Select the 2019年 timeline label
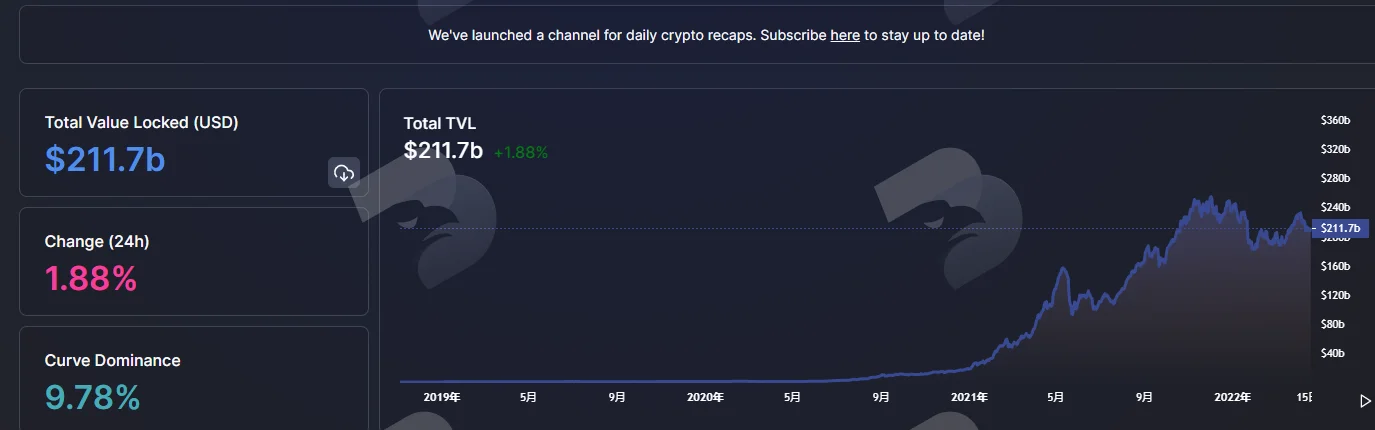This screenshot has width=1375, height=430. (x=442, y=397)
